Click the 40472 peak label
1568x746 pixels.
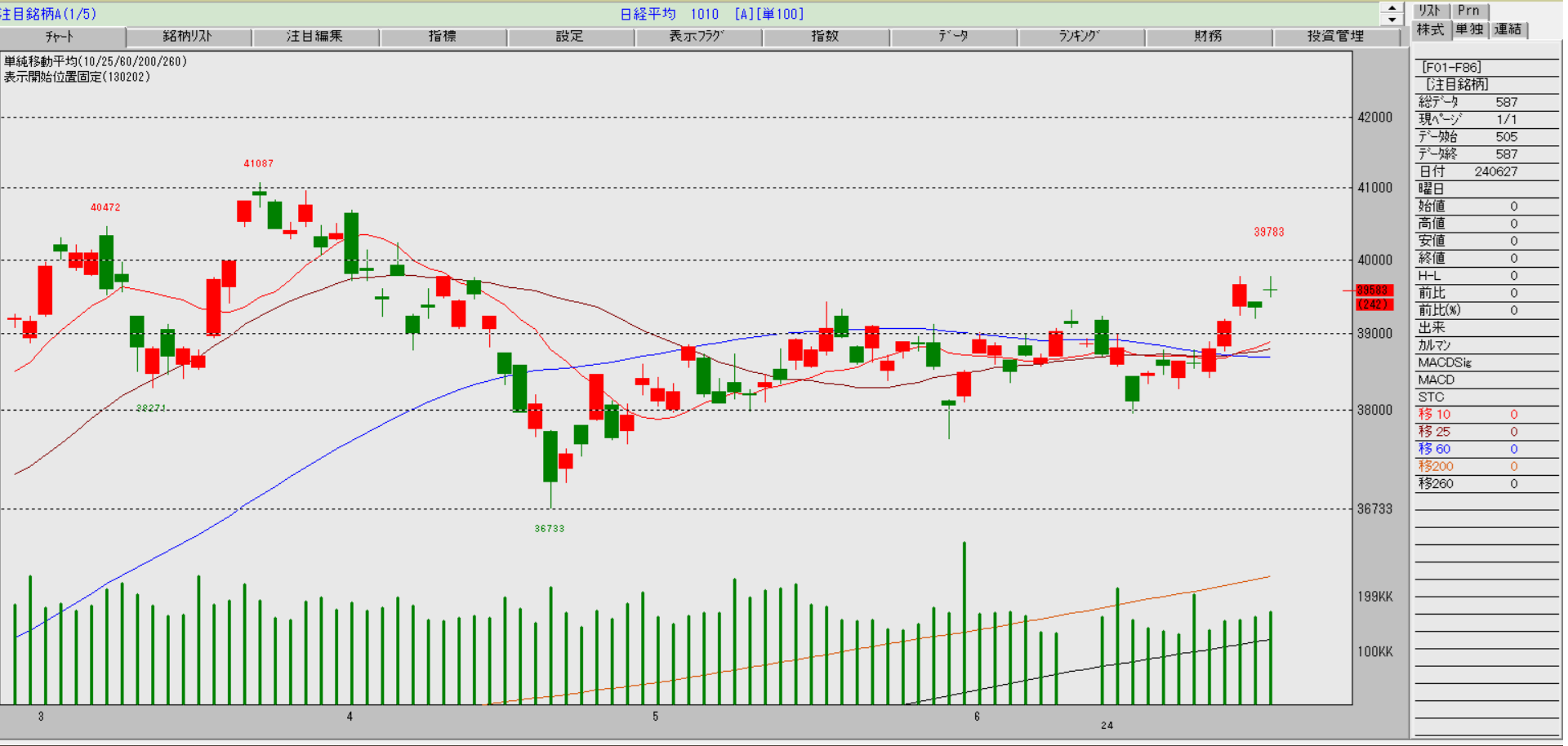(105, 207)
